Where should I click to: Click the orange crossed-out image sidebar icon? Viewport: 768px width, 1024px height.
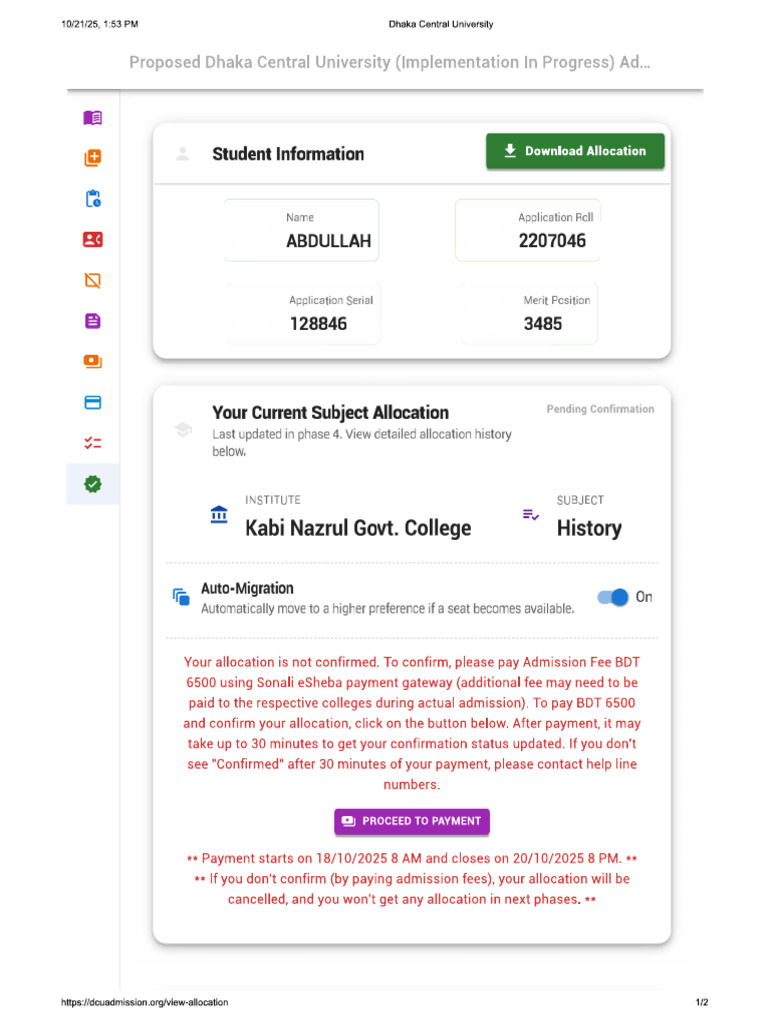pyautogui.click(x=93, y=280)
